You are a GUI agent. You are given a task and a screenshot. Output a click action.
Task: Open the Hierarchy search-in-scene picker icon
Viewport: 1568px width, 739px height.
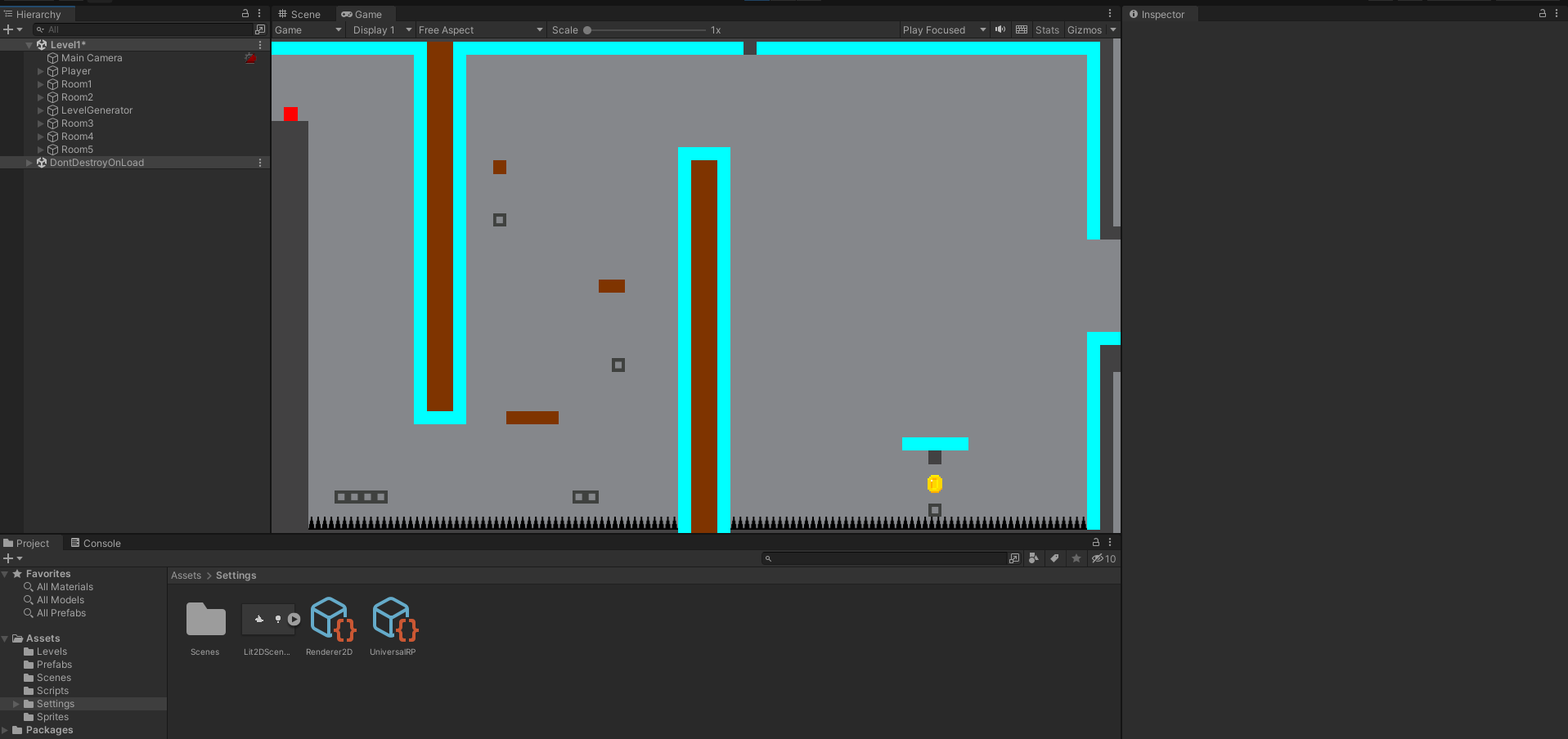coord(259,29)
